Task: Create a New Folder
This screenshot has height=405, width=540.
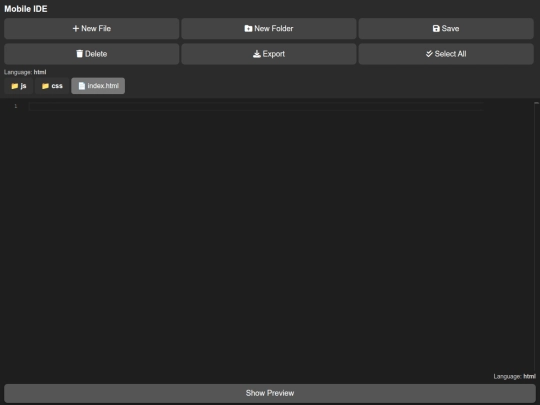Action: [269, 29]
